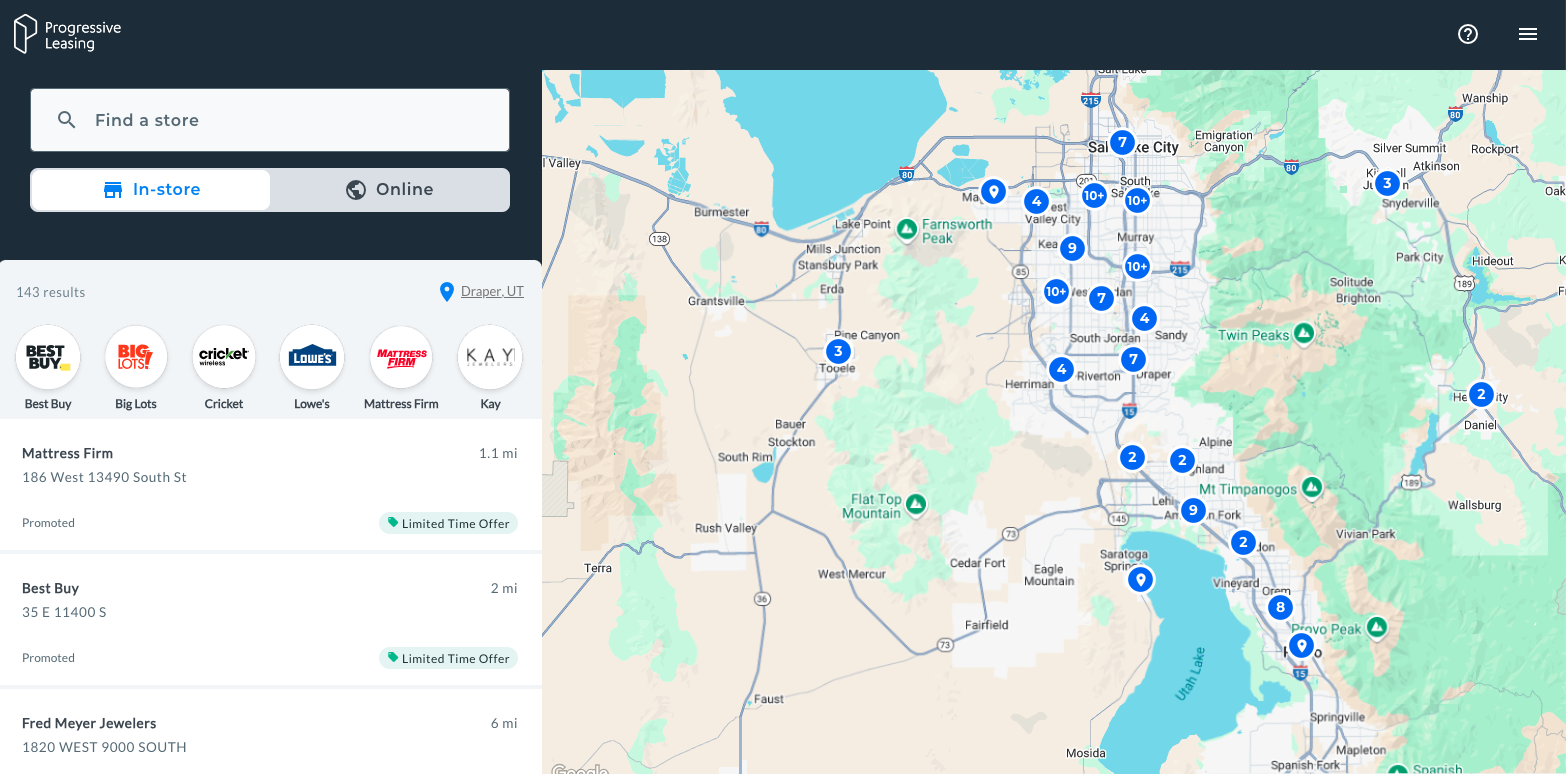The width and height of the screenshot is (1566, 774).
Task: Click the Find a store search field
Action: click(270, 120)
